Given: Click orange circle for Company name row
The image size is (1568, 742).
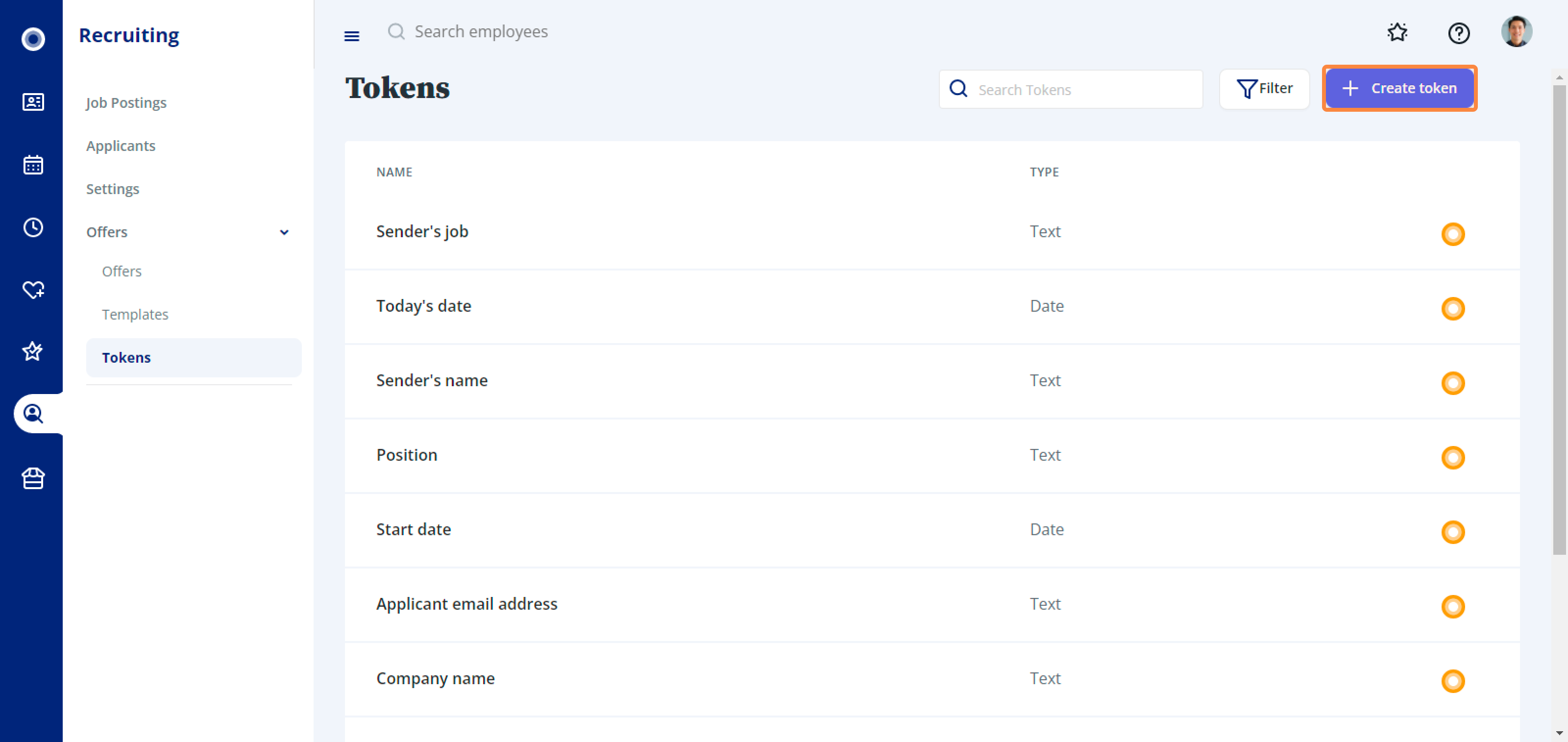Looking at the screenshot, I should point(1452,681).
